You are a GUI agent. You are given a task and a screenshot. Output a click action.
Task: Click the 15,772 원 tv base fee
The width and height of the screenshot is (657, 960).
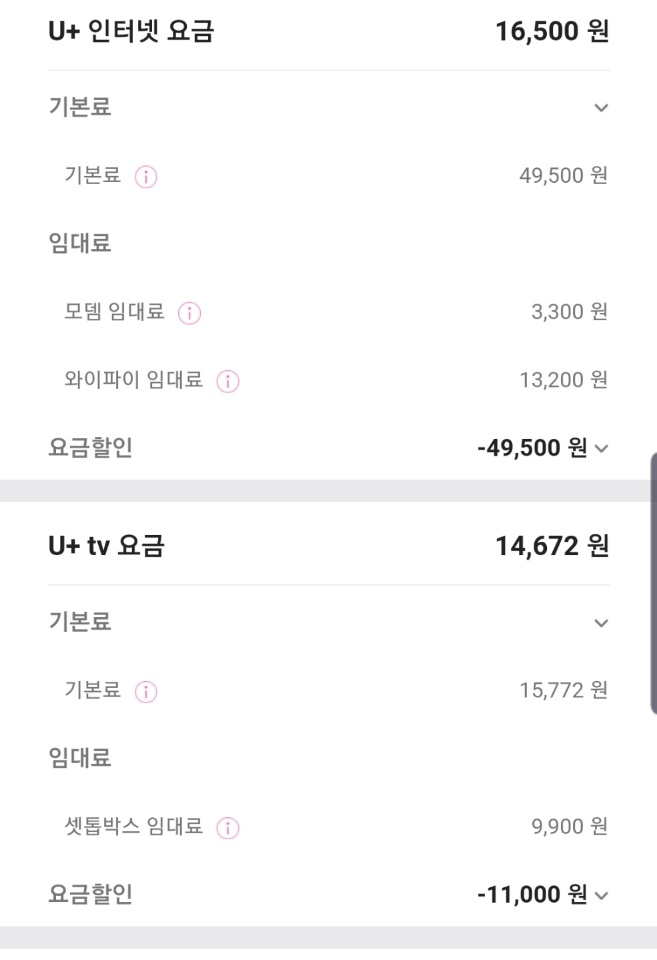561,691
